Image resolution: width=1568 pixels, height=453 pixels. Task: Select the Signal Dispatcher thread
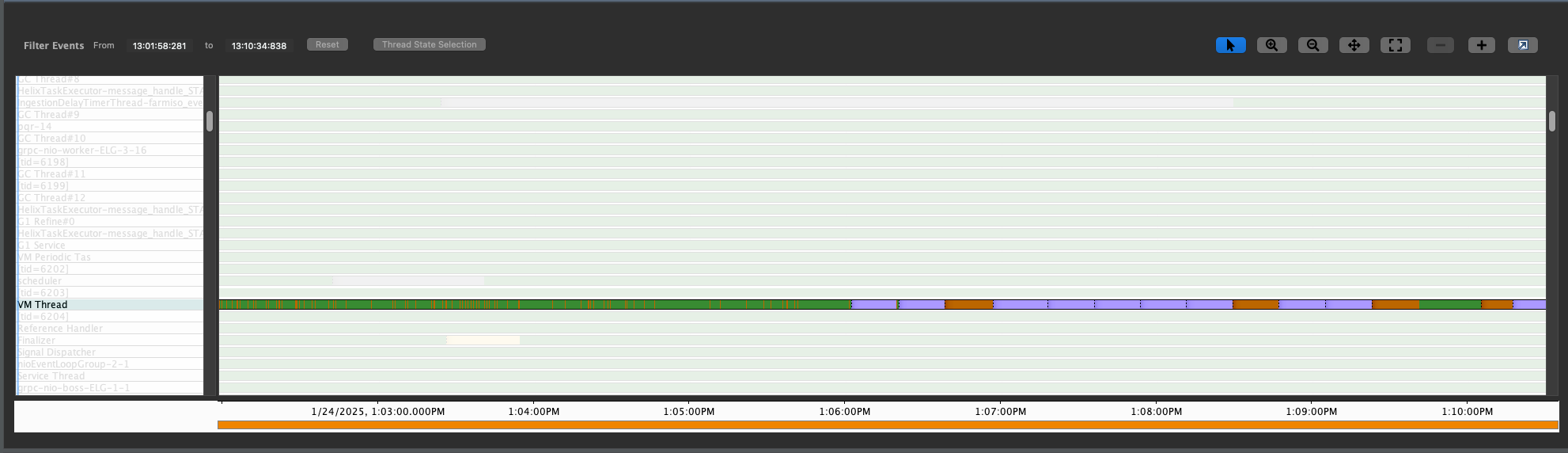coord(56,352)
